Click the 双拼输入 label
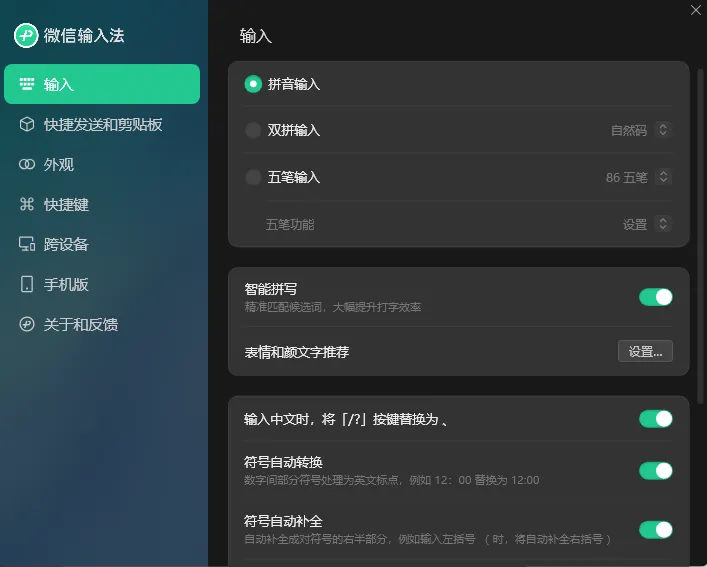The width and height of the screenshot is (707, 567). tap(294, 131)
